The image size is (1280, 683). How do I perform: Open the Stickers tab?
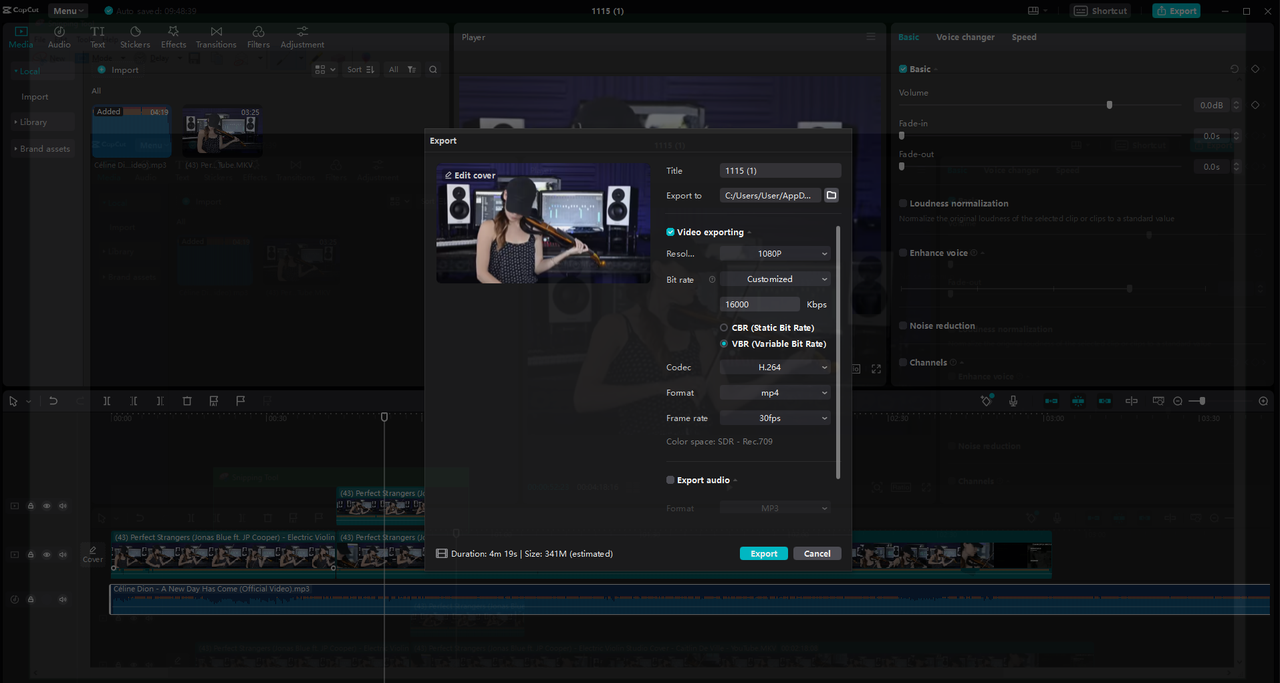tap(135, 37)
